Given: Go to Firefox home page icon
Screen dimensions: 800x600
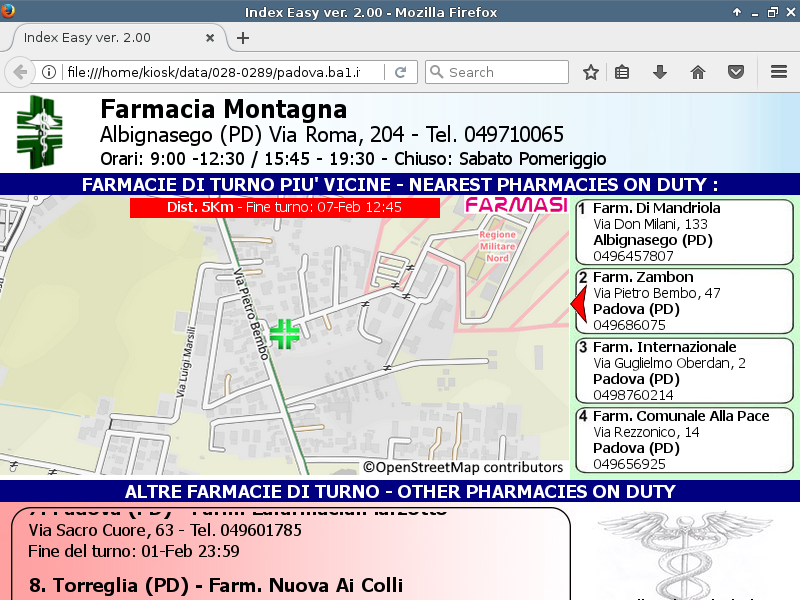Looking at the screenshot, I should point(698,72).
